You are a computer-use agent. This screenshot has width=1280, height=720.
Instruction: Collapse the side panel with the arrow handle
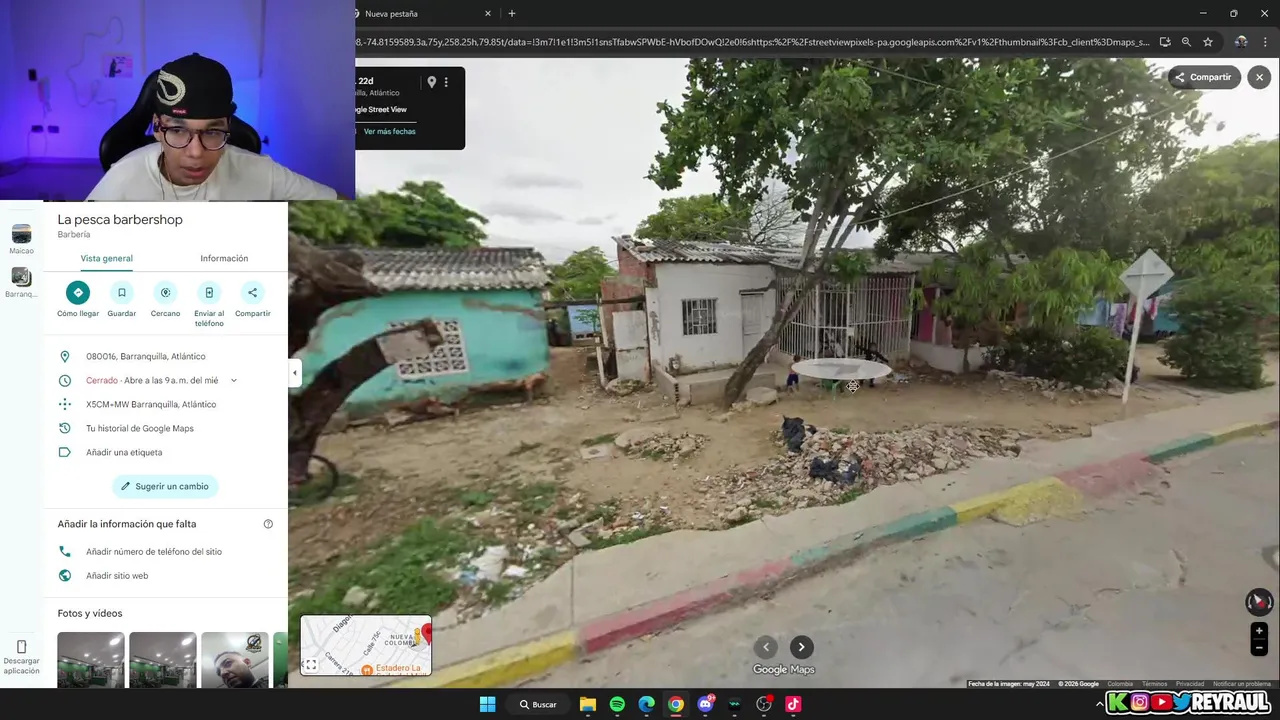(294, 373)
